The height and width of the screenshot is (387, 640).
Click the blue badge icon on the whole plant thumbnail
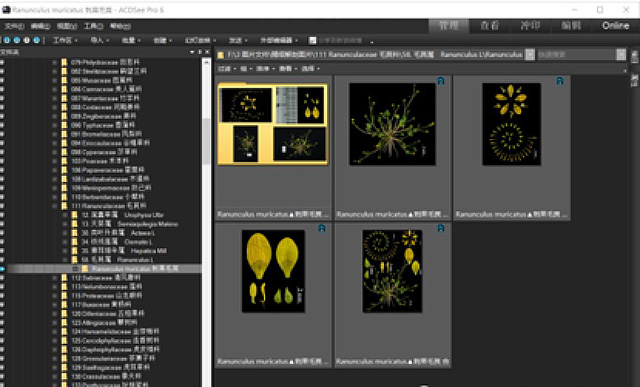click(440, 81)
